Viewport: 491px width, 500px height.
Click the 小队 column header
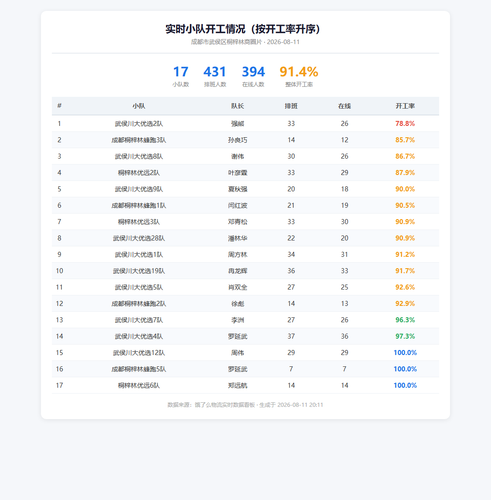[x=139, y=106]
